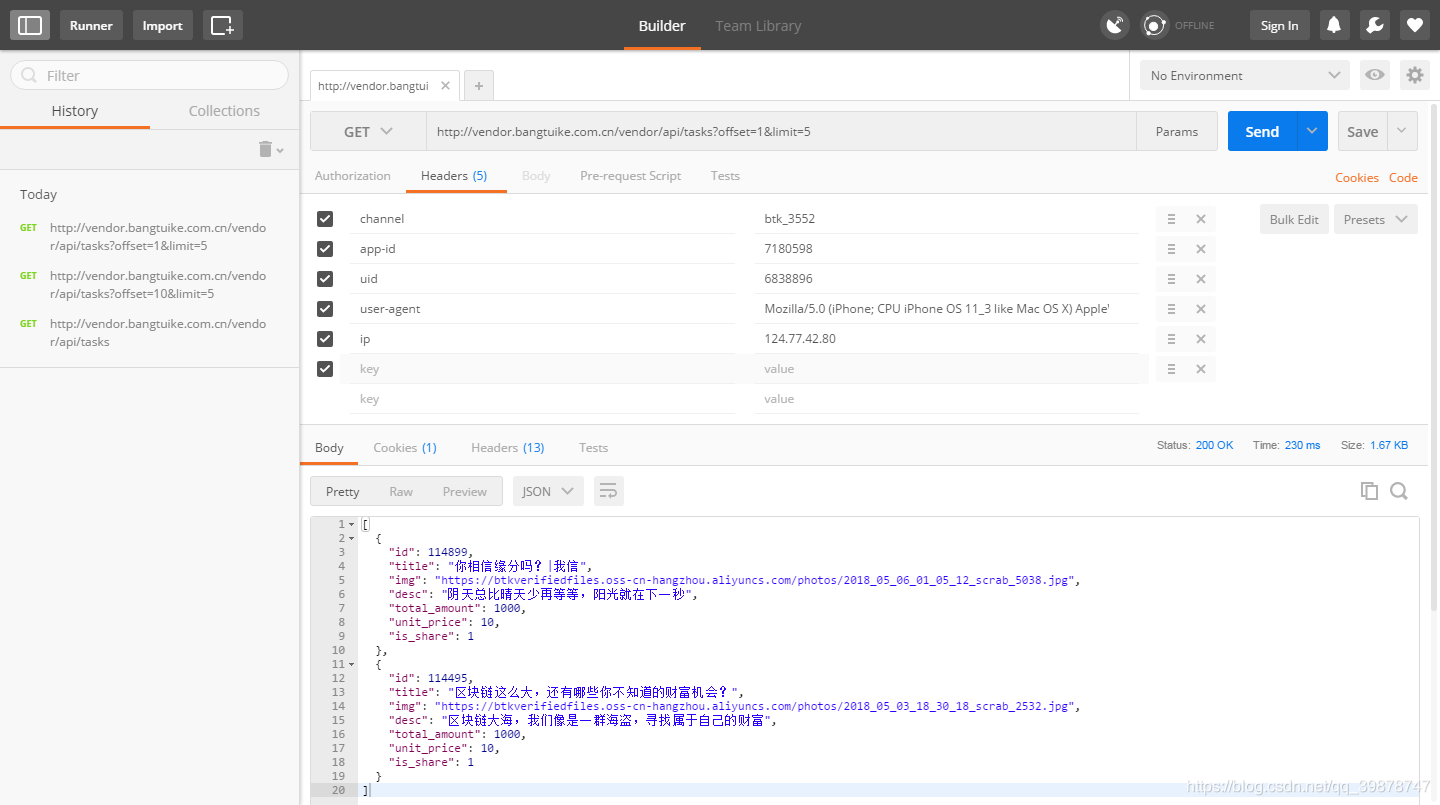Open the Code link

(1403, 178)
